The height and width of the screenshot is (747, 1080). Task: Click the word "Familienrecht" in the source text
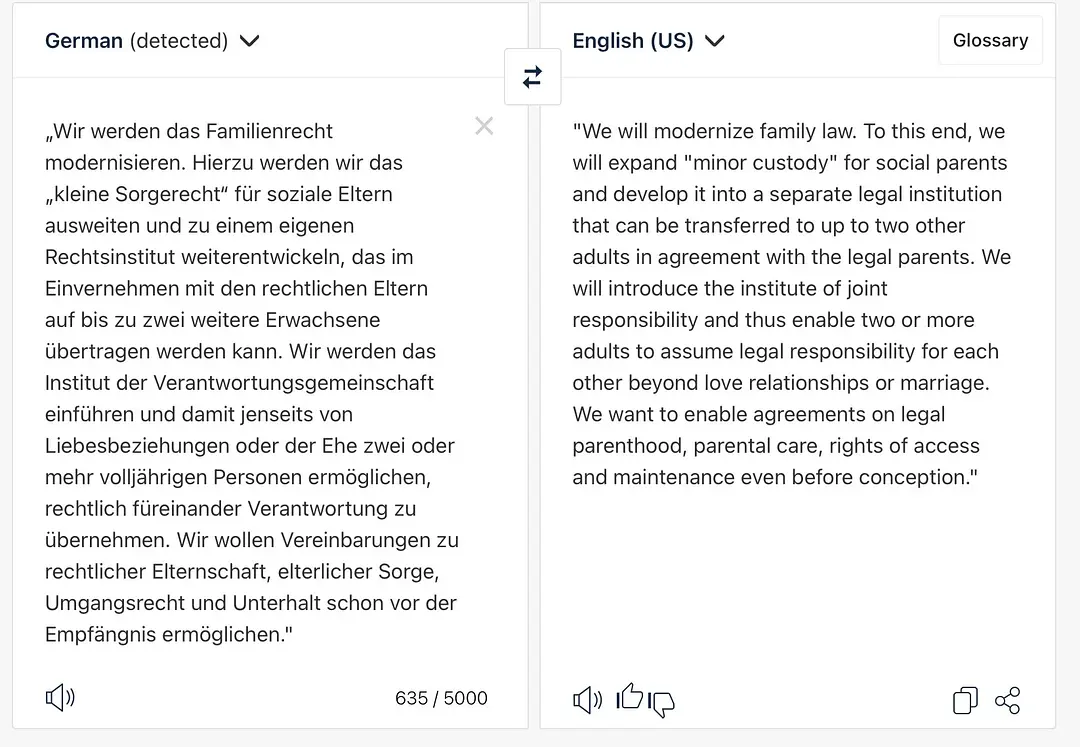[x=269, y=131]
